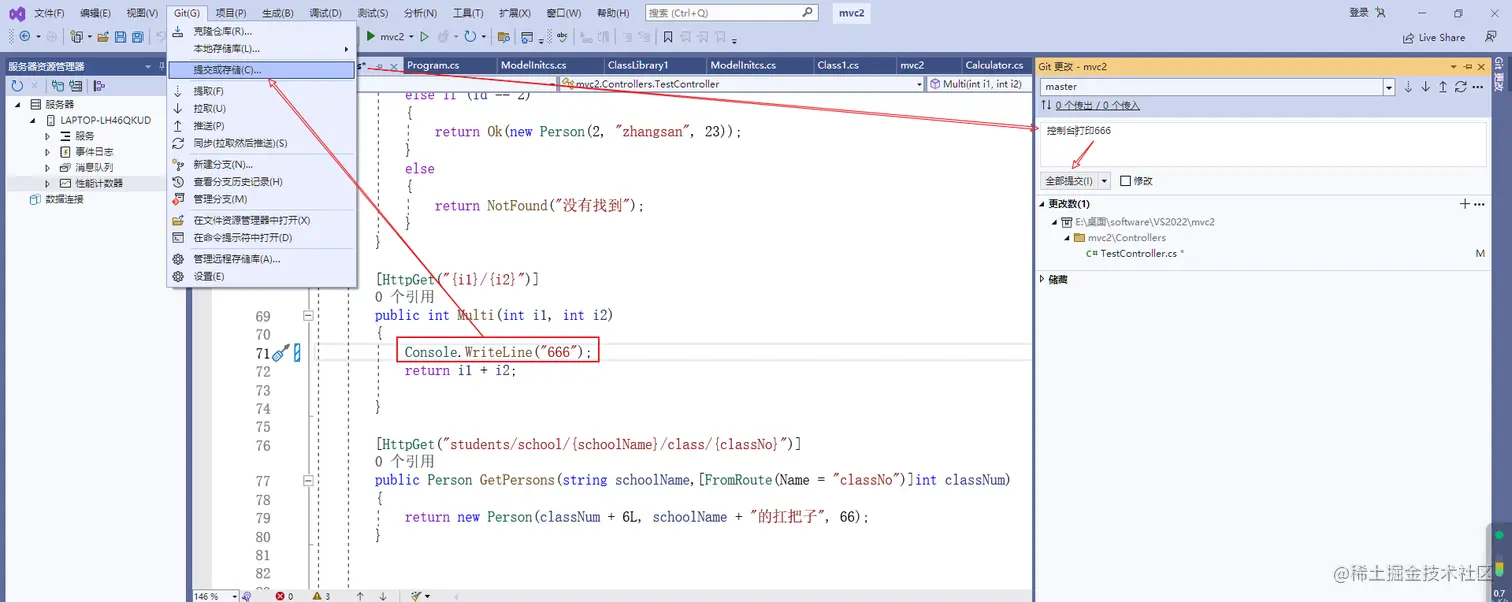Collapse the Multi method using fold box at line 69
The image size is (1512, 602).
point(308,315)
